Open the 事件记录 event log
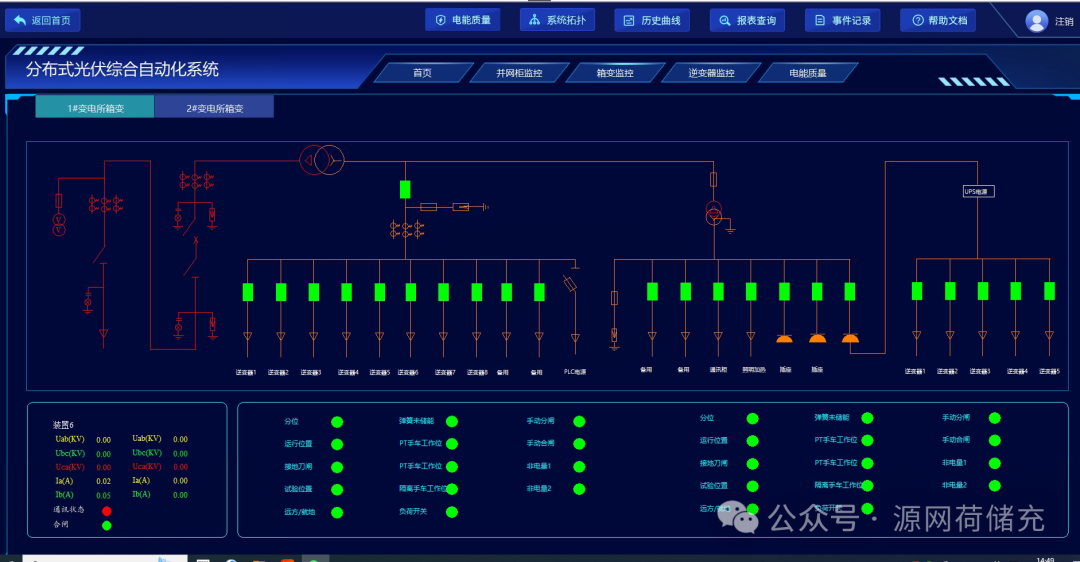The height and width of the screenshot is (562, 1080). coord(842,21)
